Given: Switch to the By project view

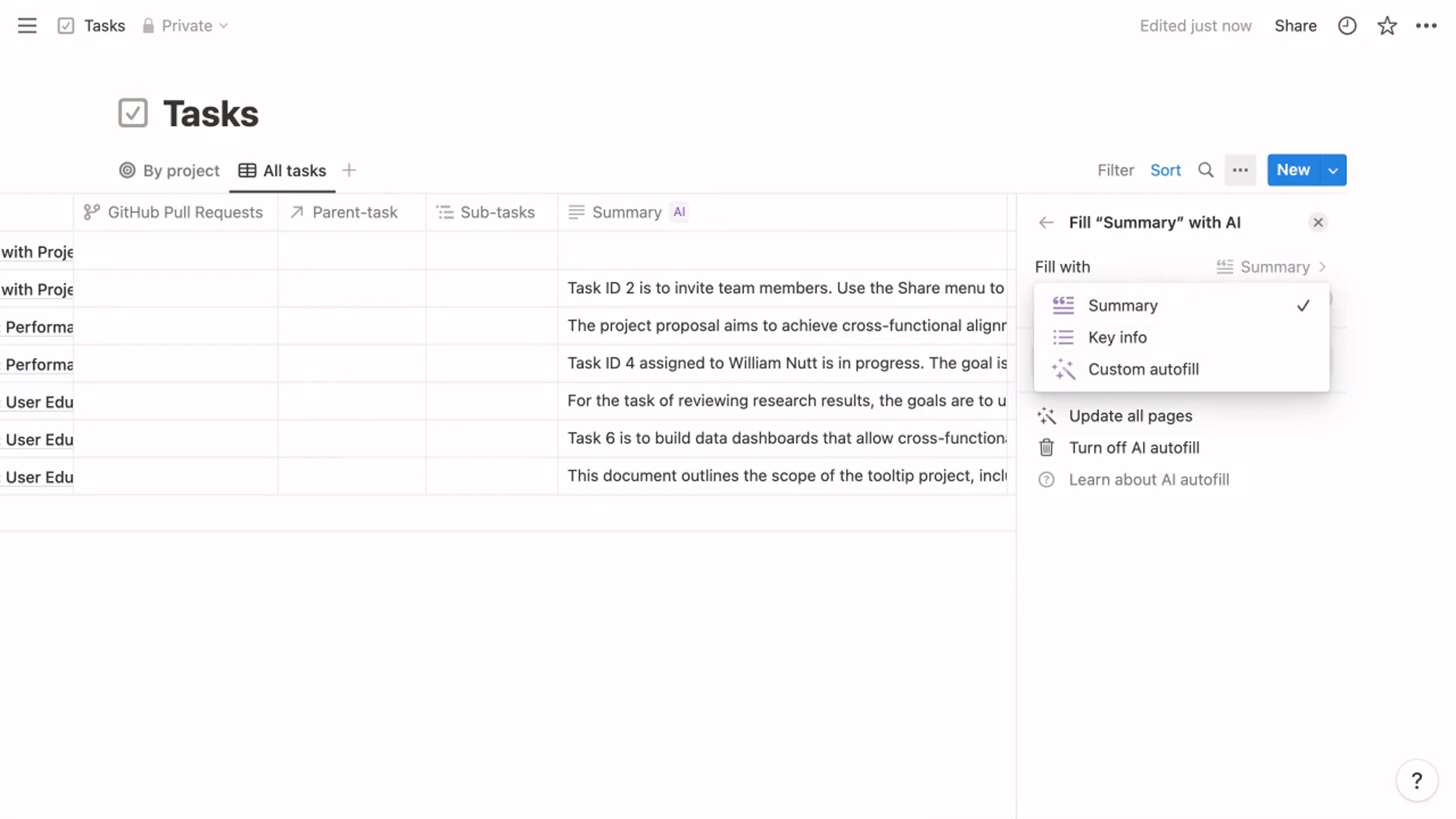Looking at the screenshot, I should click(168, 171).
